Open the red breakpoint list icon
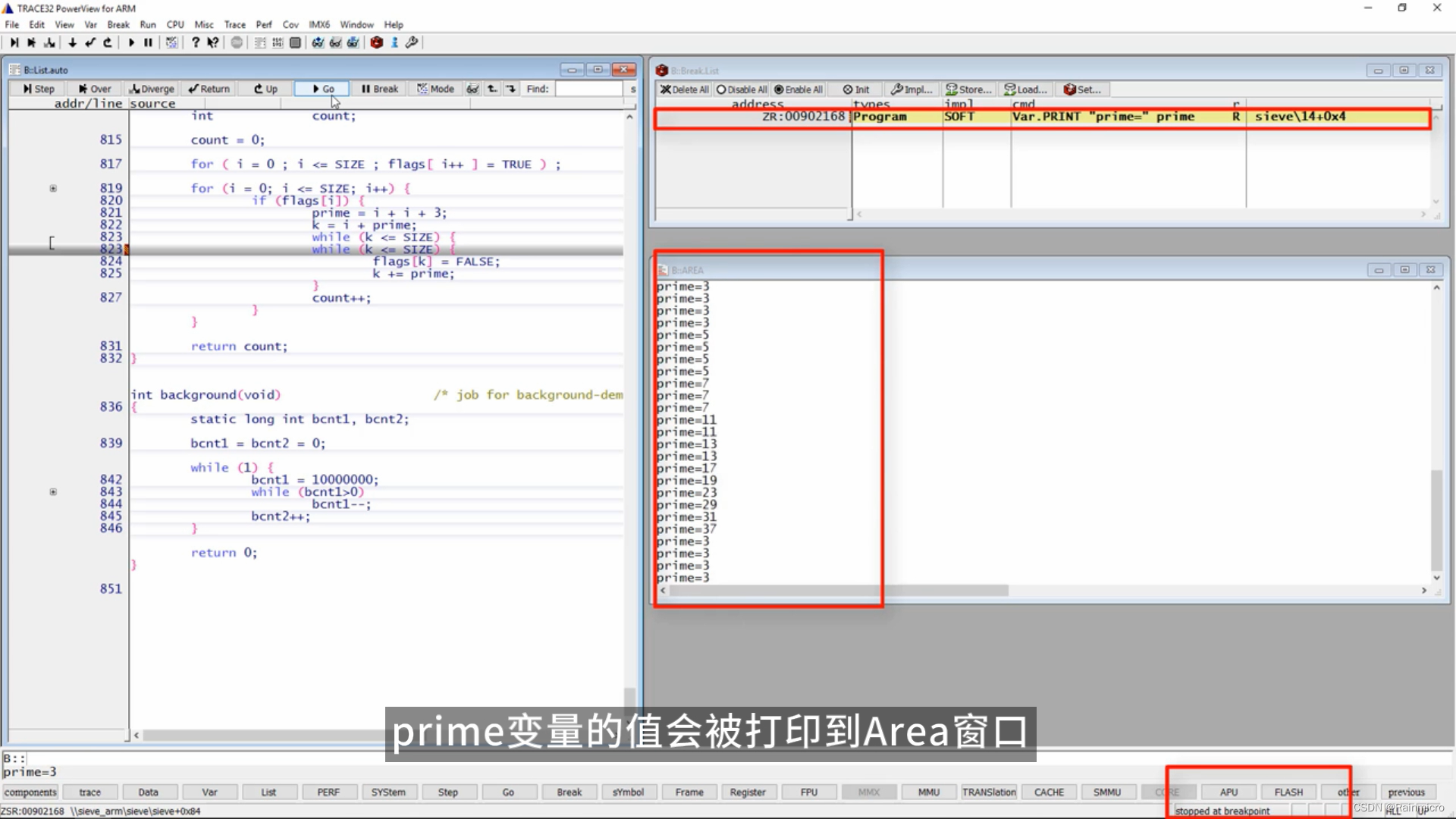 (x=376, y=42)
